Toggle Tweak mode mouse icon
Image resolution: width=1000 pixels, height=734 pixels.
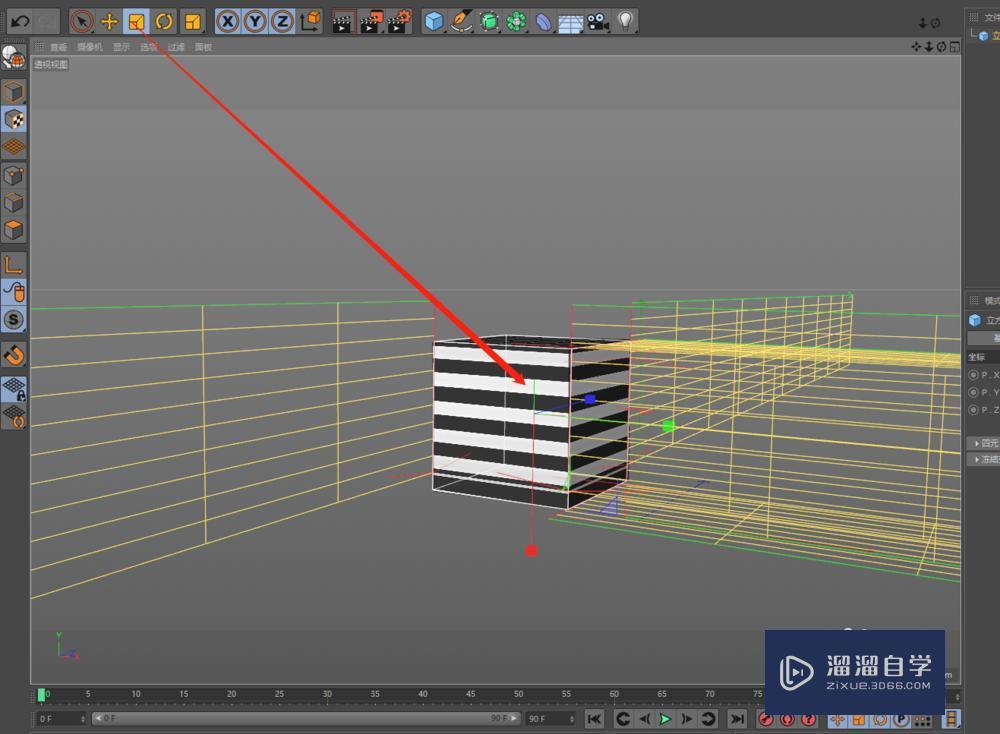pyautogui.click(x=13, y=292)
